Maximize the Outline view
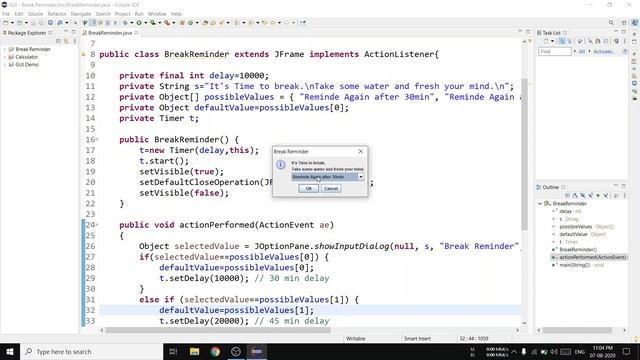 [x=624, y=186]
